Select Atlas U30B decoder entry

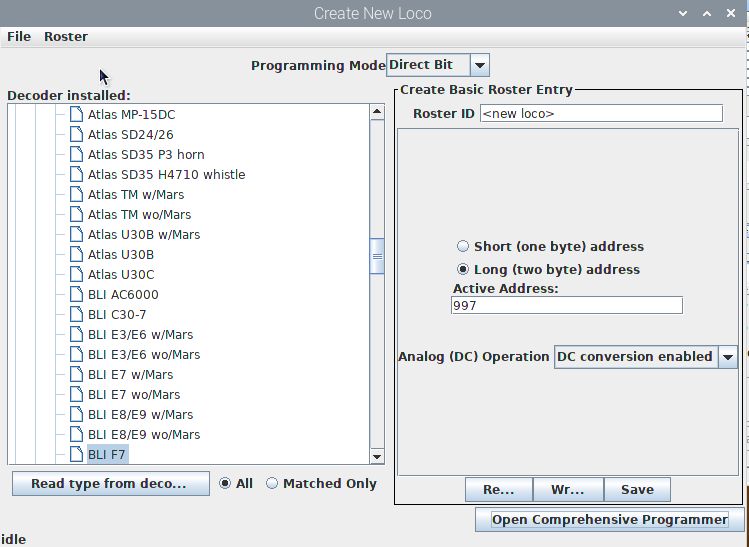tap(121, 255)
